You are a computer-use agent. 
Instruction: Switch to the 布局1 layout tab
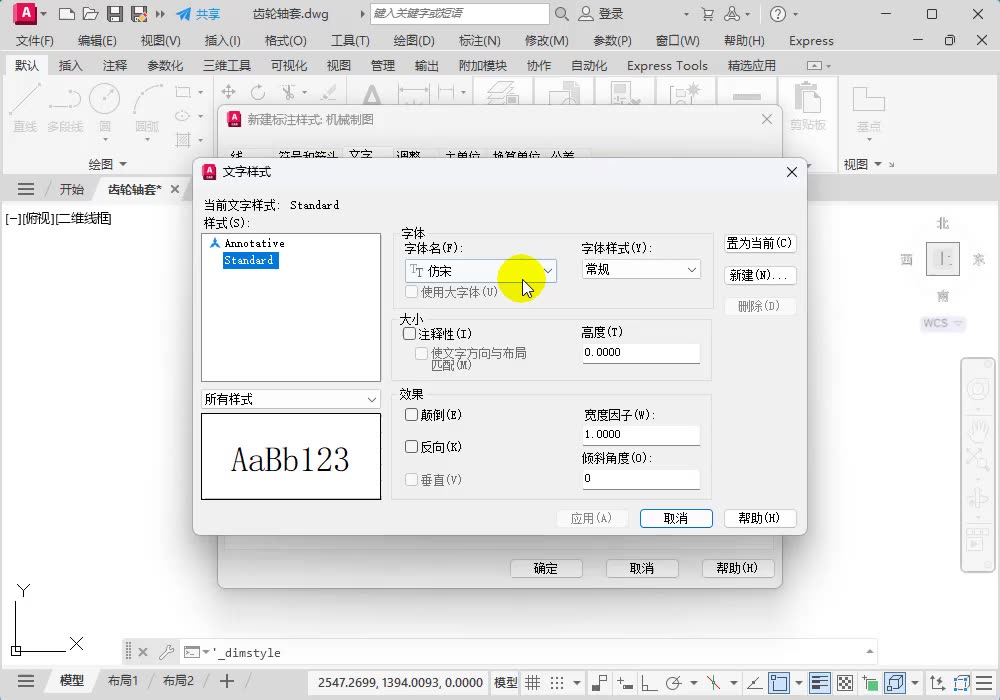122,681
